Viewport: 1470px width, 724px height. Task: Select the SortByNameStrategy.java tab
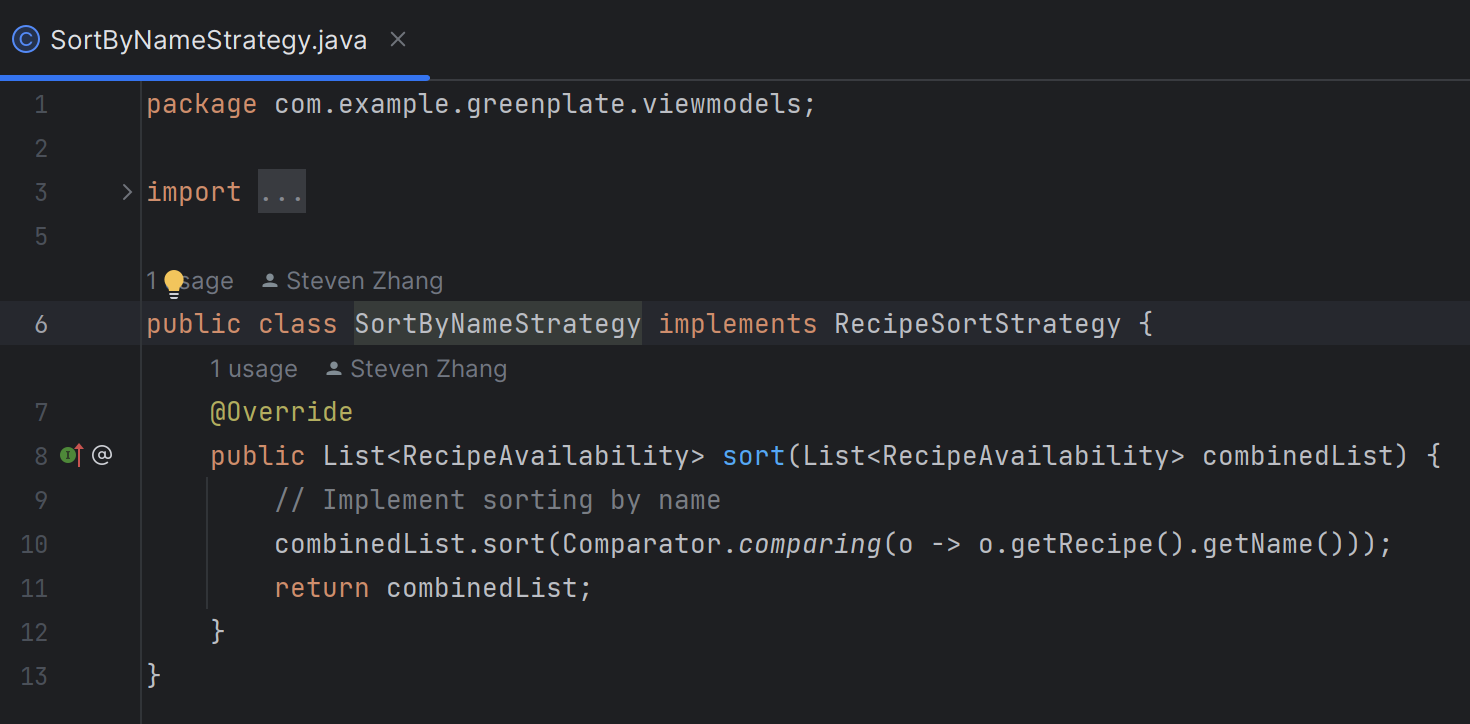click(208, 40)
